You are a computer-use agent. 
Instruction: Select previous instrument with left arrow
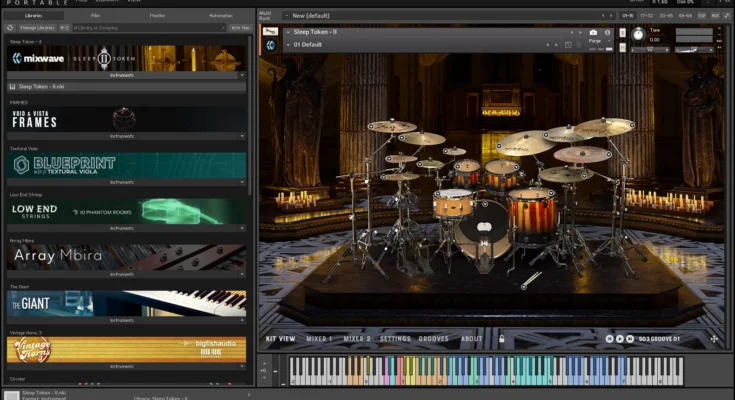click(572, 32)
